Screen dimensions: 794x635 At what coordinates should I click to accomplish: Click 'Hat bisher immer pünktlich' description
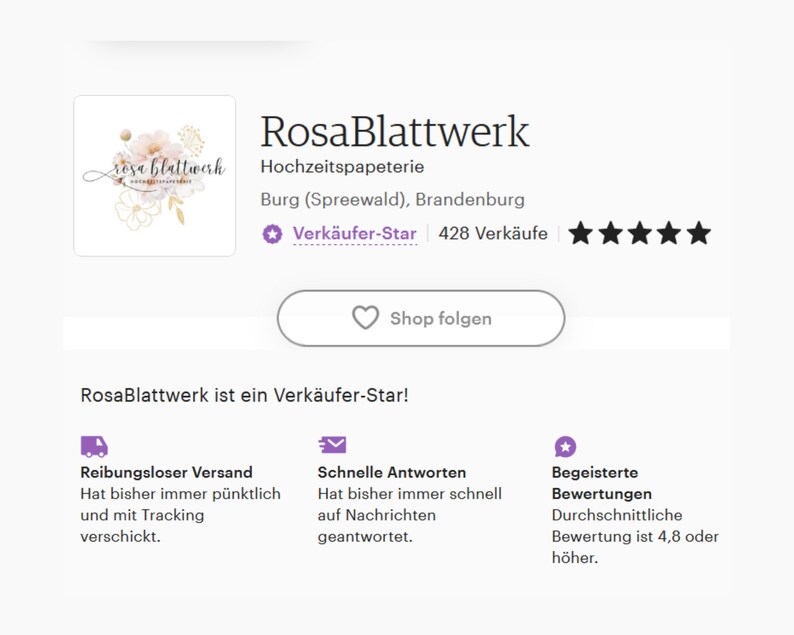tap(180, 515)
